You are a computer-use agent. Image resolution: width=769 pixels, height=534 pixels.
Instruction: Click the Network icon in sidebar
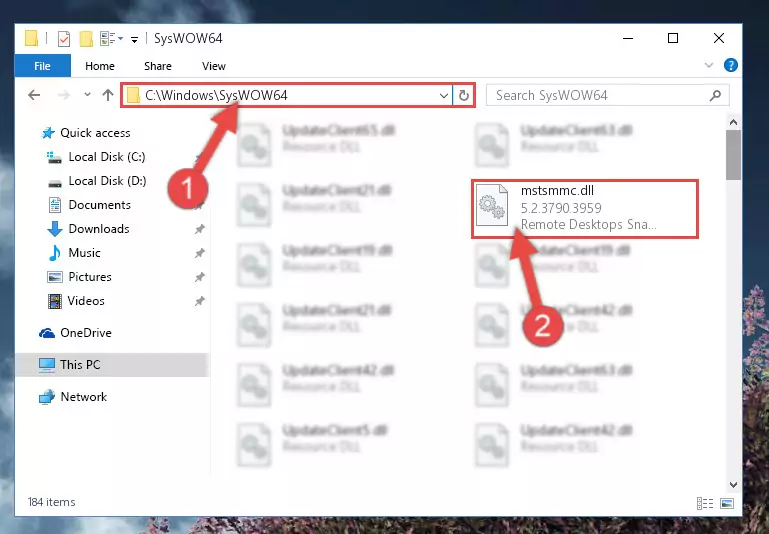[47, 397]
